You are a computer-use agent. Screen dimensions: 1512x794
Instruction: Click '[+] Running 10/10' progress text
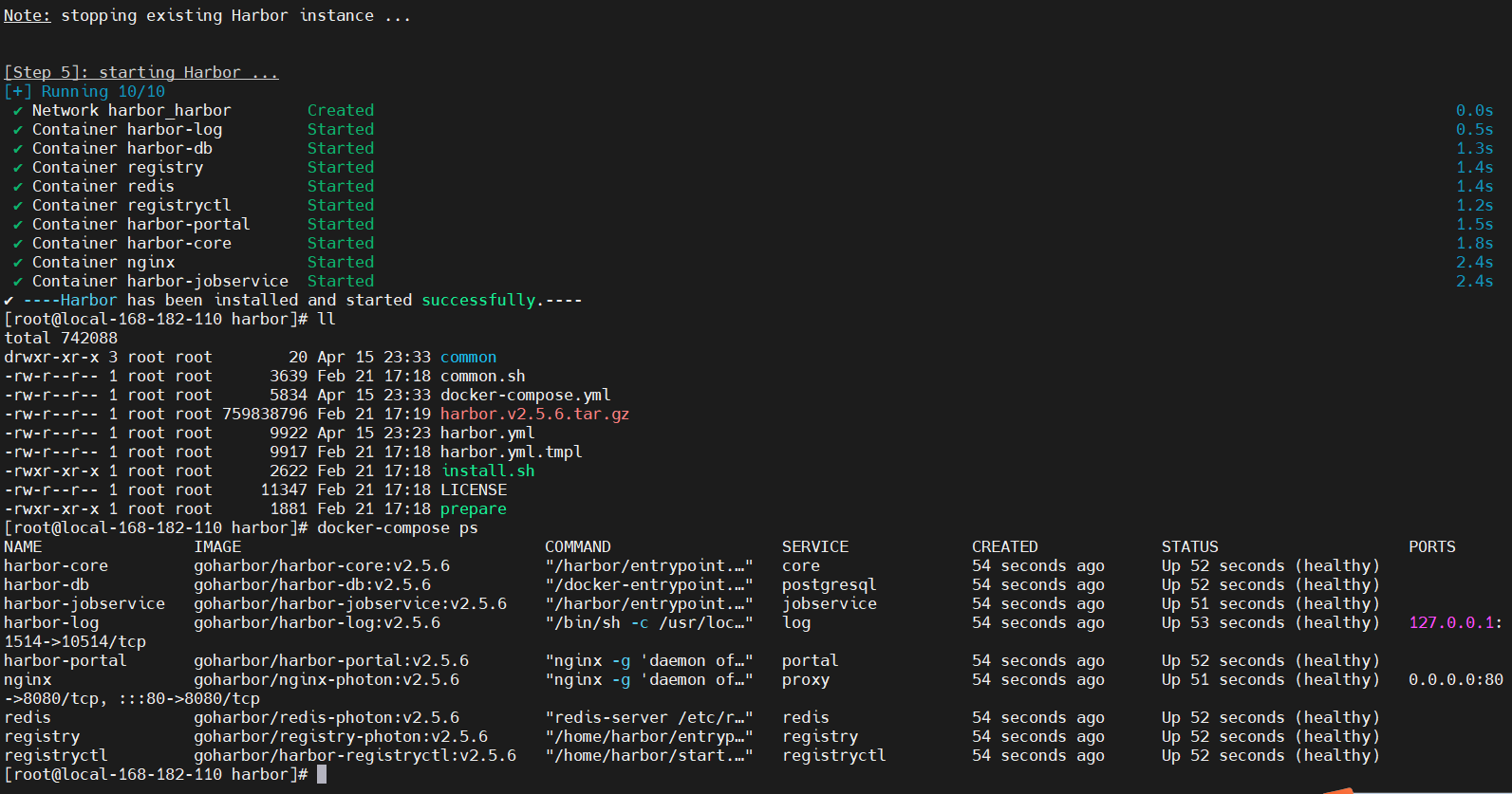(84, 92)
